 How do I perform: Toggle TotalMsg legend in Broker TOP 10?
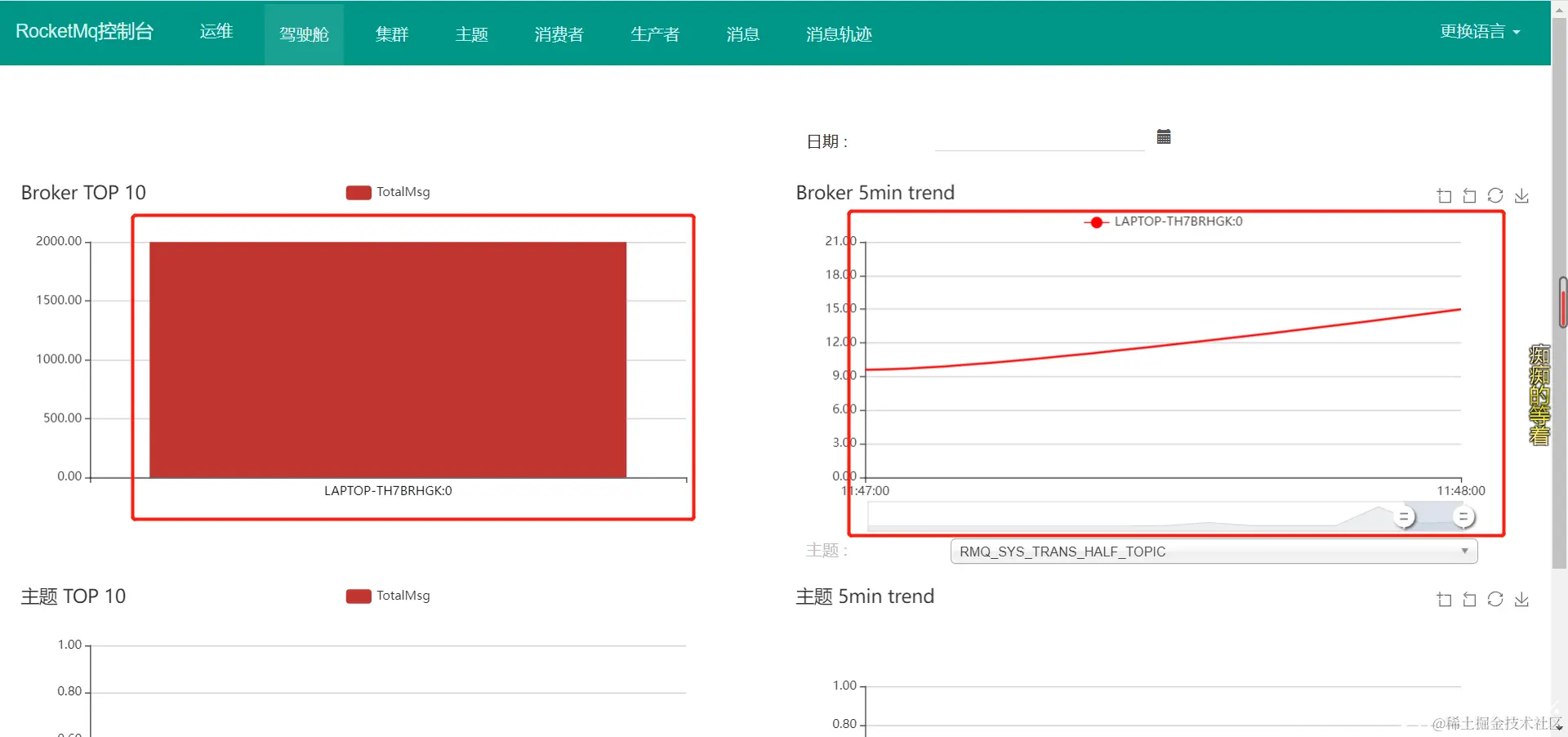pyautogui.click(x=388, y=192)
